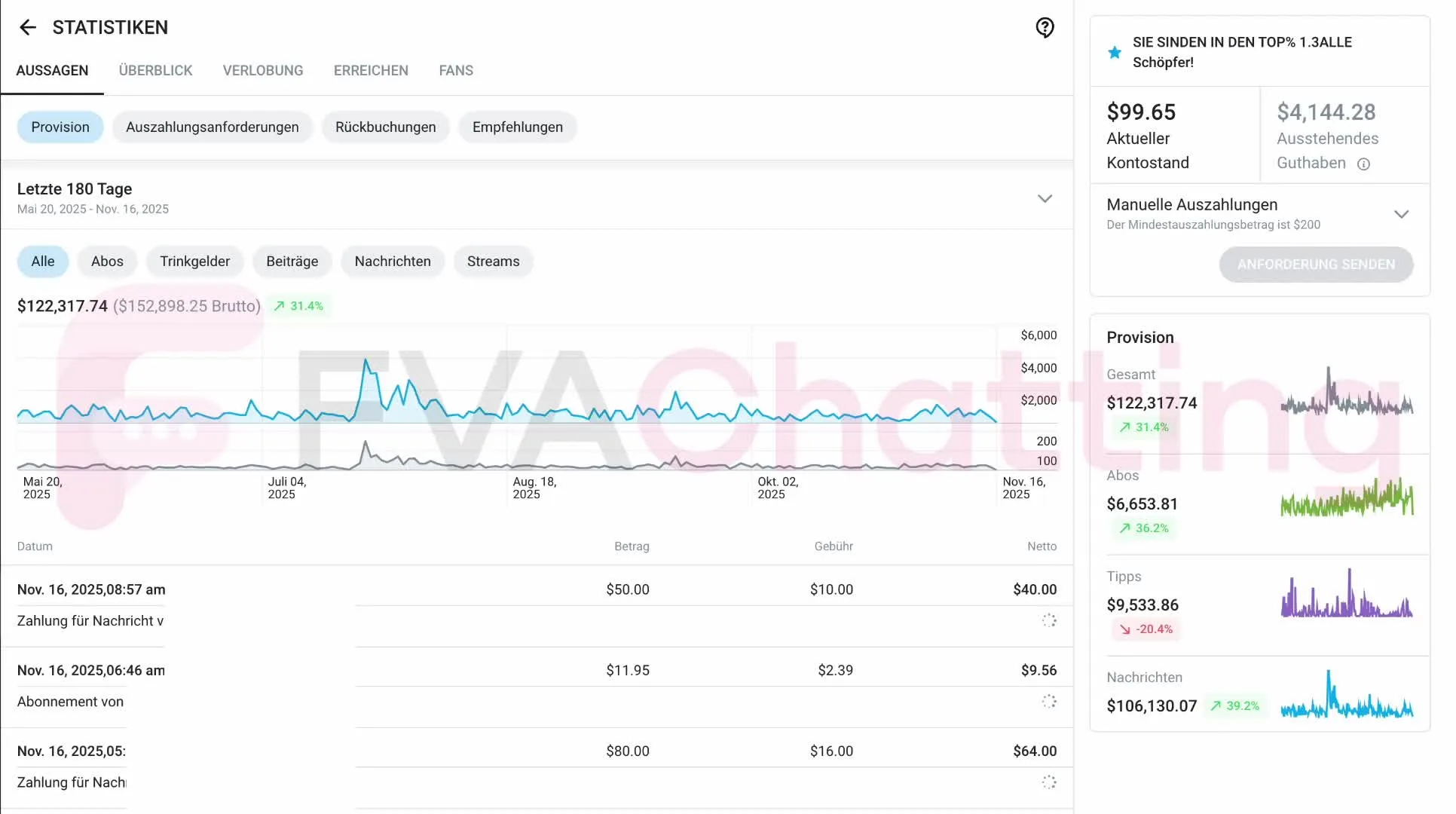Expand the Manuelle Auszahlungen dropdown
This screenshot has width=1456, height=814.
click(1401, 214)
